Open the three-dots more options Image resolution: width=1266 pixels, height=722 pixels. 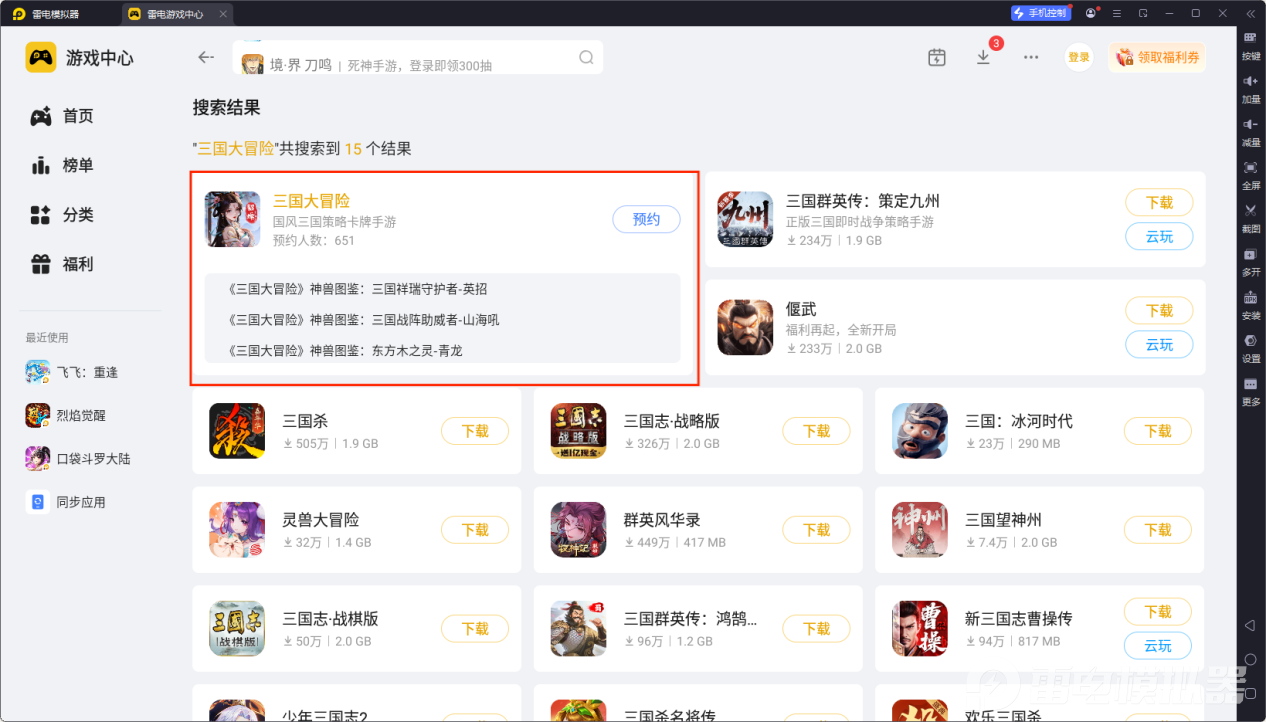click(x=1031, y=57)
